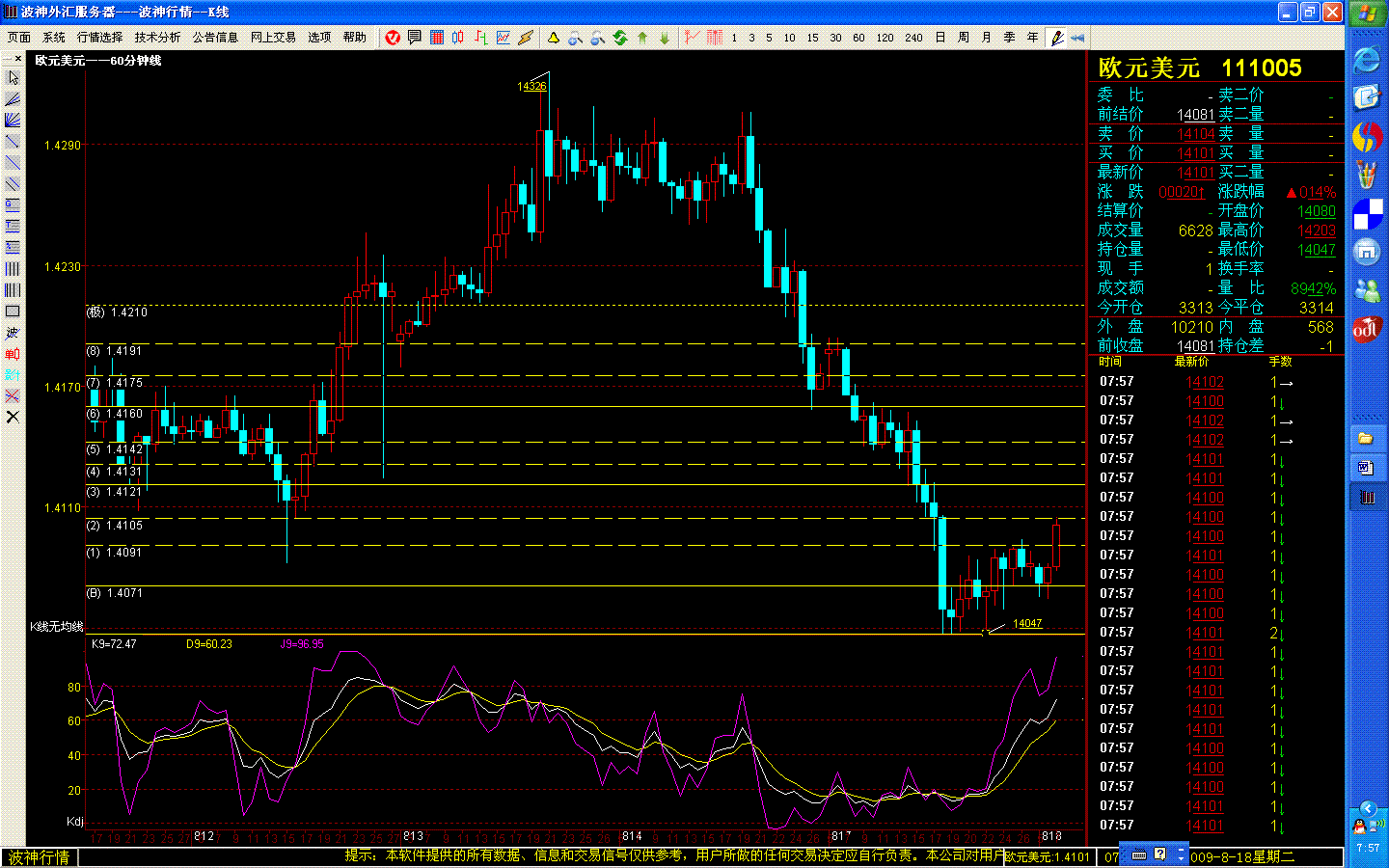The height and width of the screenshot is (868, 1389).
Task: Select the fan lines drawing tool
Action: coord(13,120)
